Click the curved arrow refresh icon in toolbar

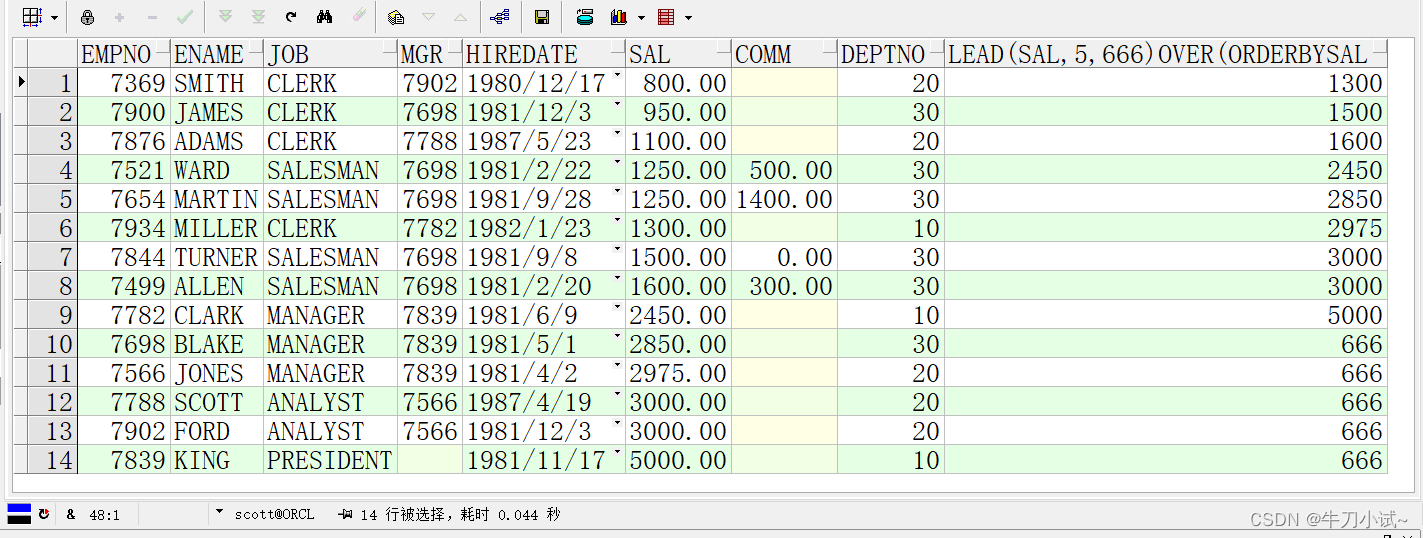click(x=291, y=17)
